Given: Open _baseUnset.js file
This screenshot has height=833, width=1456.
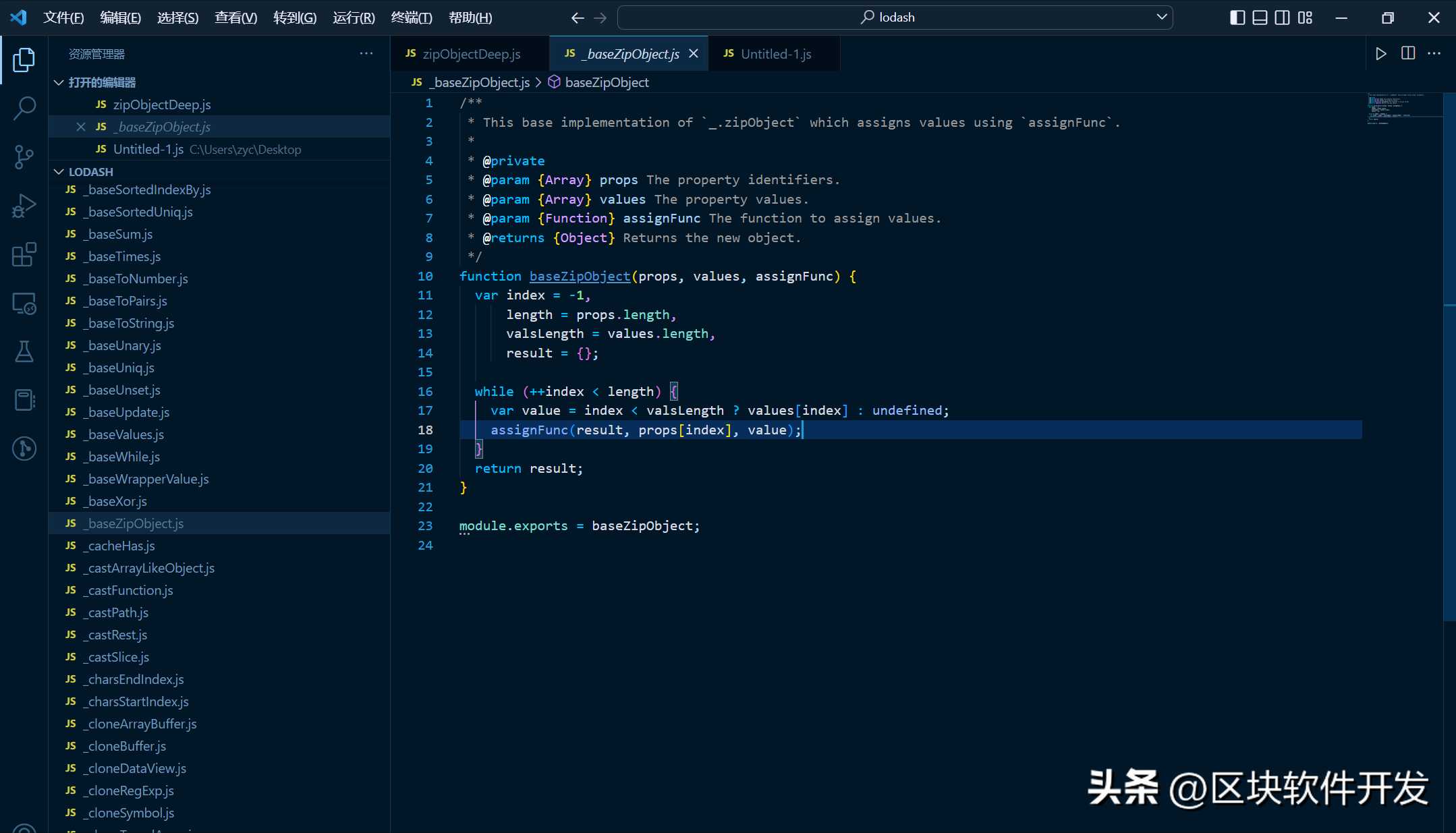Looking at the screenshot, I should [219, 390].
